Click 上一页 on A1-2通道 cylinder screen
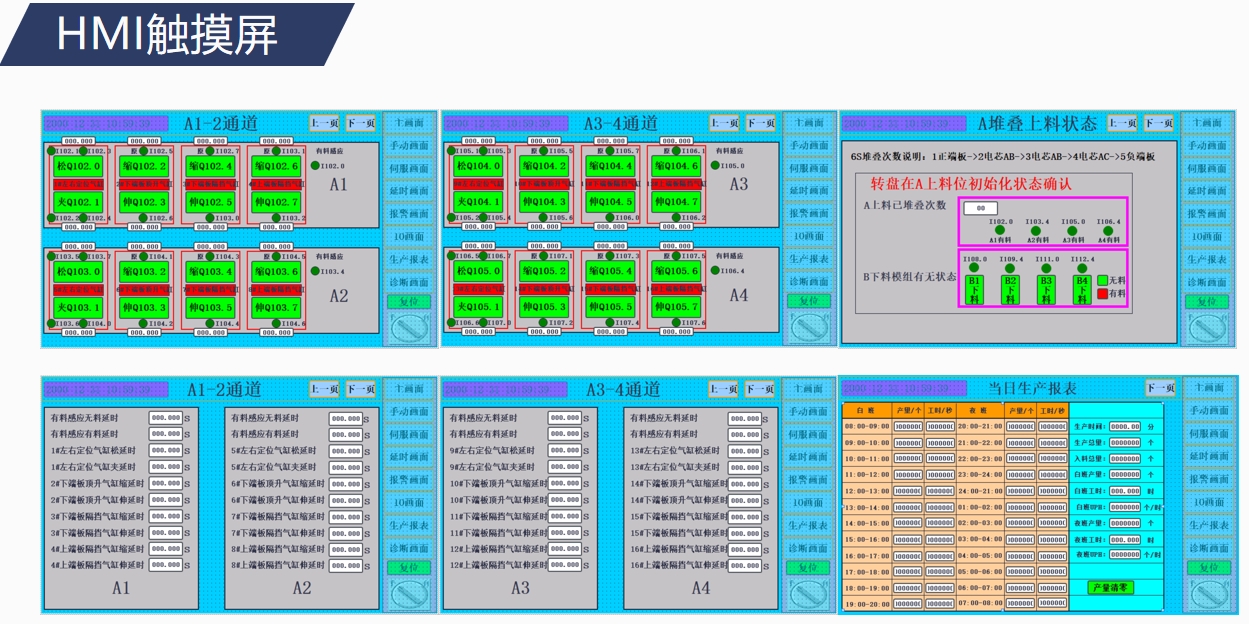The image size is (1249, 624). [x=324, y=123]
